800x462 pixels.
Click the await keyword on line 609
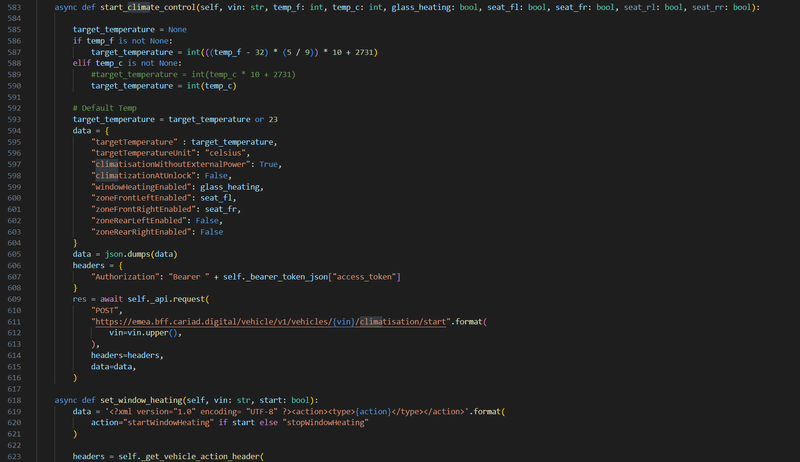pos(111,299)
